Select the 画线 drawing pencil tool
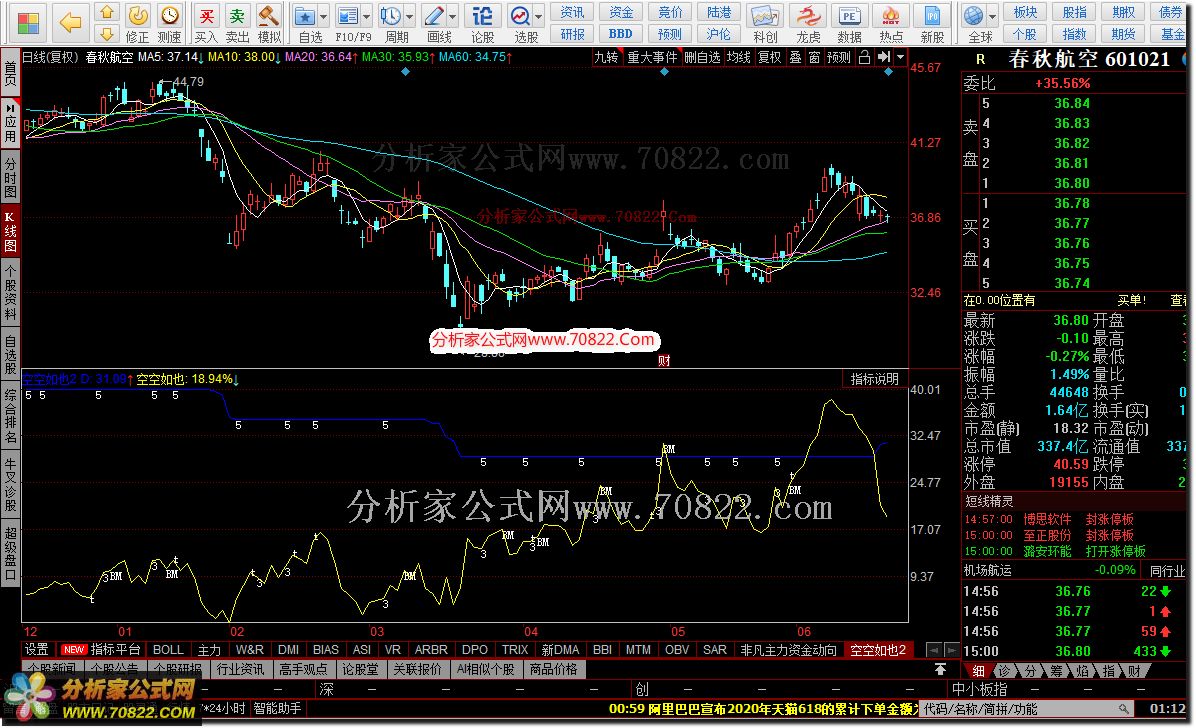 pos(434,23)
